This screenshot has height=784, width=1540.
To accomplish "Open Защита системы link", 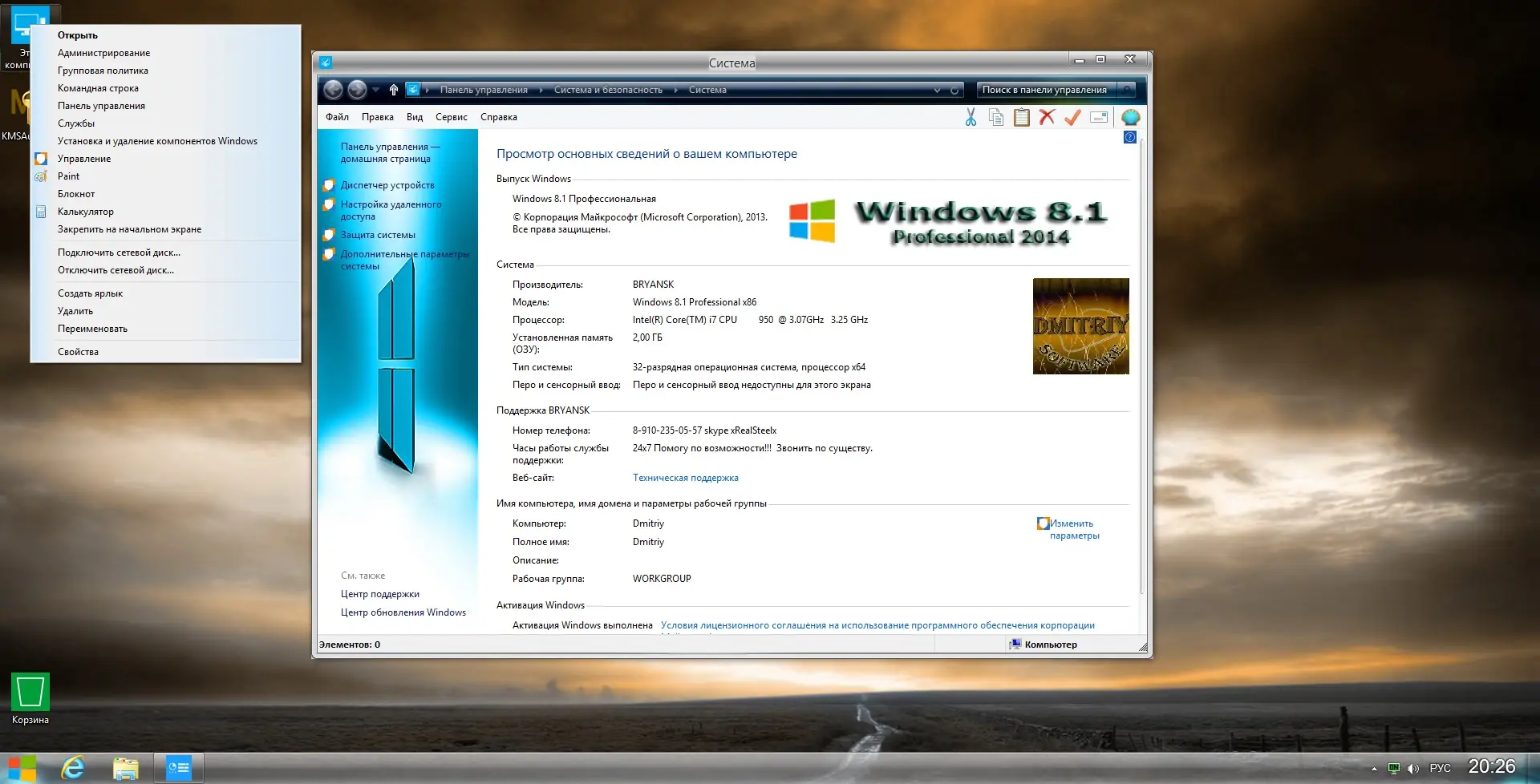I will [x=378, y=235].
